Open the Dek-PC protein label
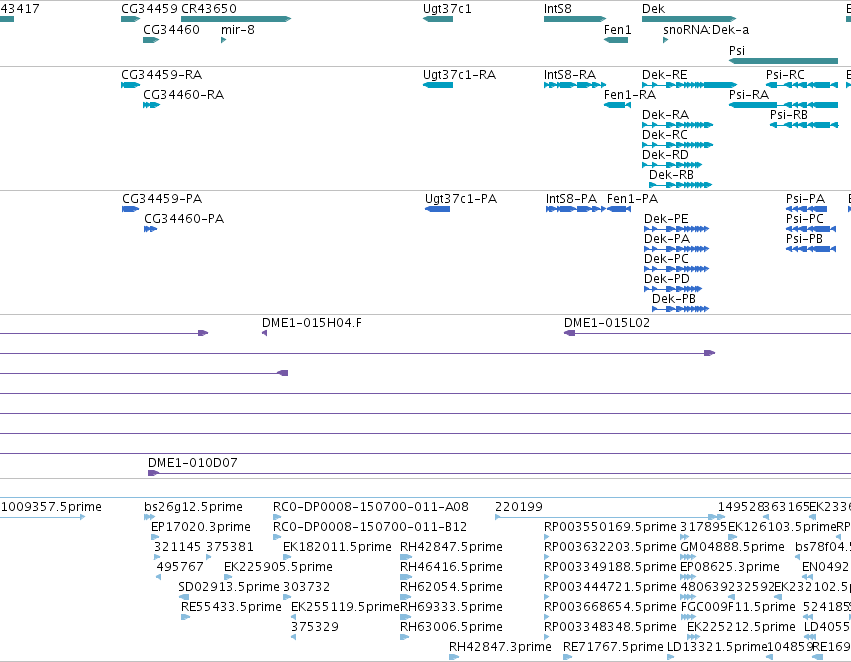 click(x=666, y=259)
